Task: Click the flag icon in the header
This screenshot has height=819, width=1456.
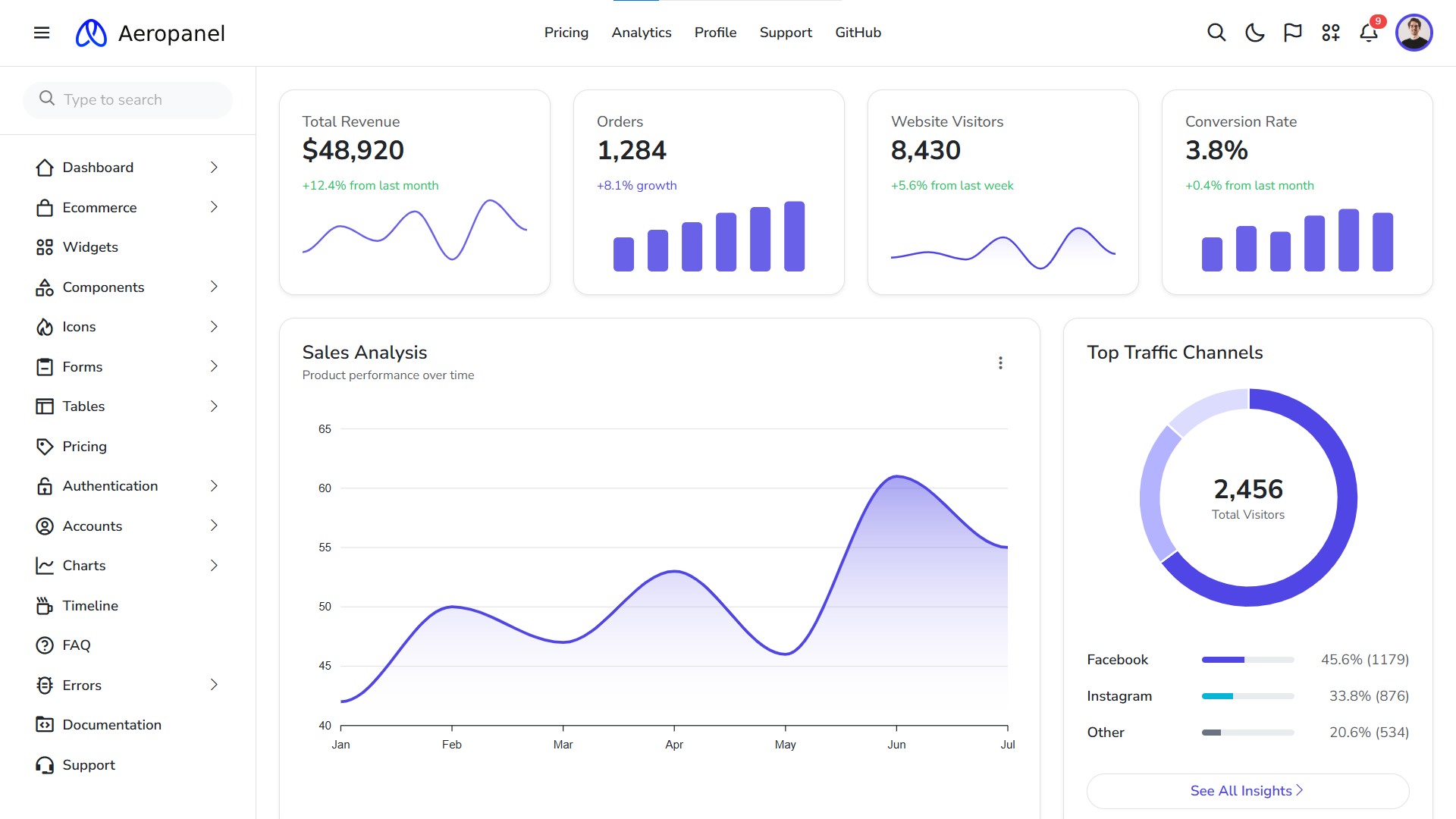Action: tap(1292, 33)
